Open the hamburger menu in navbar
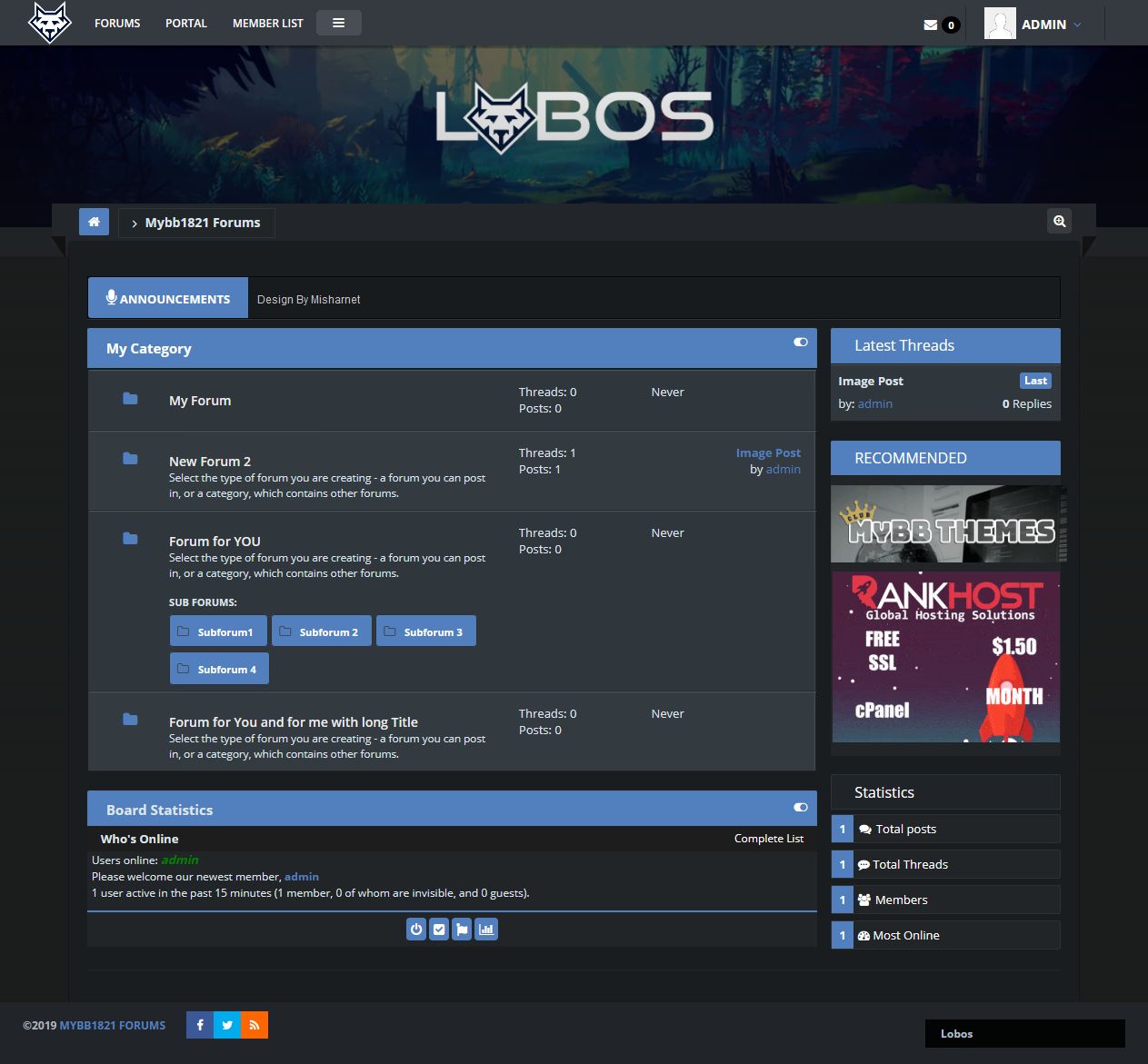Screen dimensions: 1148x1064 (x=338, y=23)
